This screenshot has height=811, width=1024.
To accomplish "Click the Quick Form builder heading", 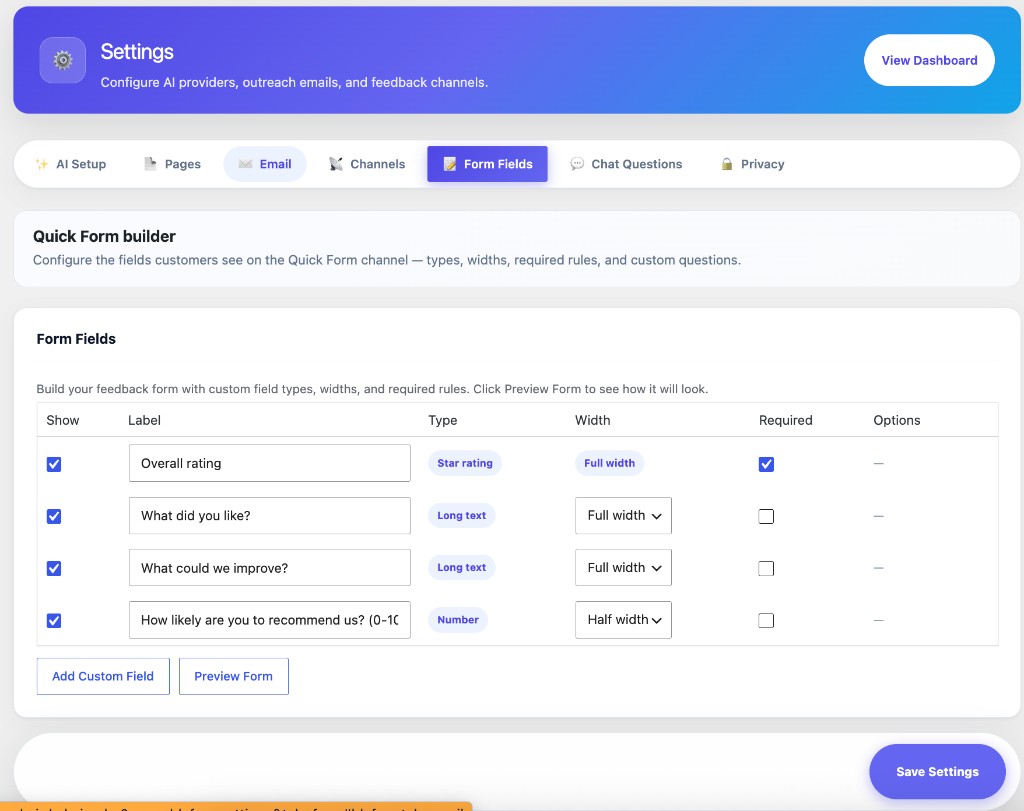I will [x=104, y=236].
